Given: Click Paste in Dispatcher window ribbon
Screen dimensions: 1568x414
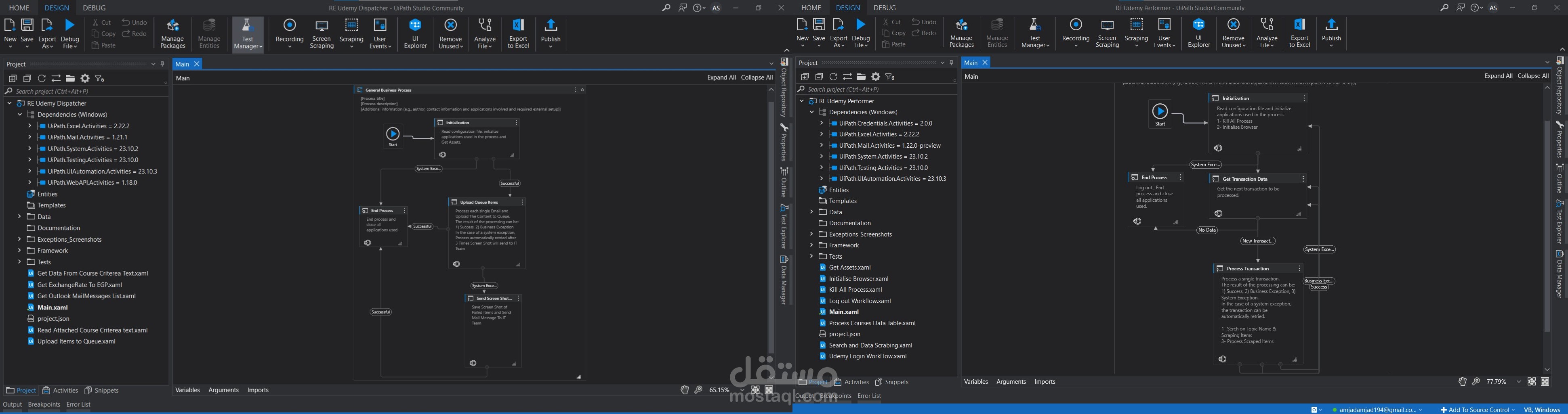Looking at the screenshot, I should tap(104, 45).
